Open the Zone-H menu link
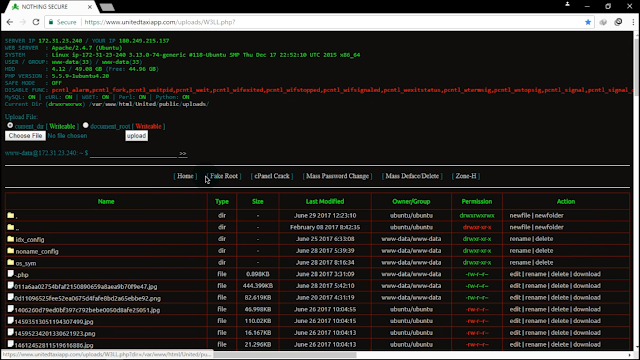 click(x=466, y=176)
